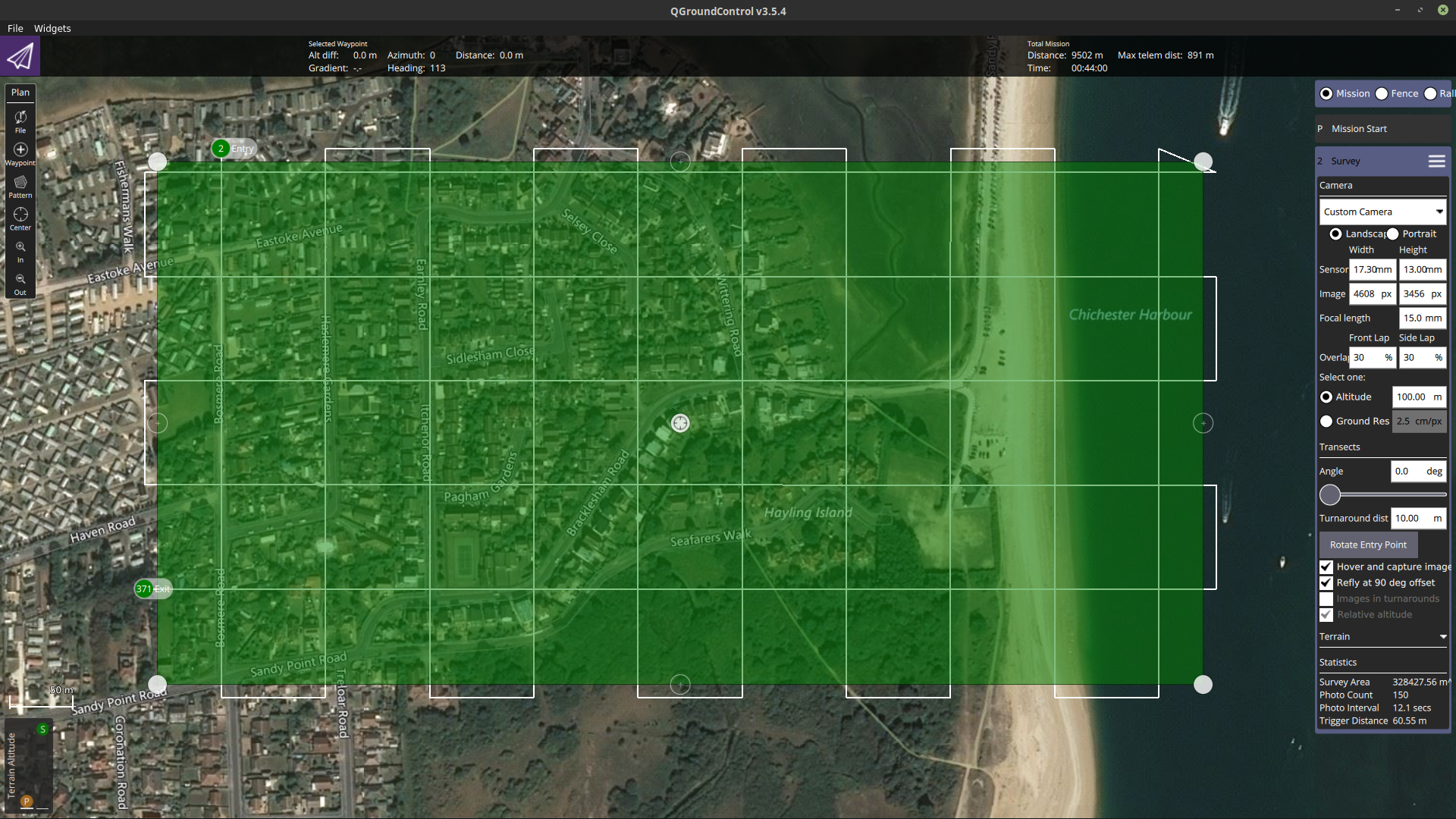Open the Survey hamburger menu icon
The height and width of the screenshot is (819, 1456).
click(1436, 161)
